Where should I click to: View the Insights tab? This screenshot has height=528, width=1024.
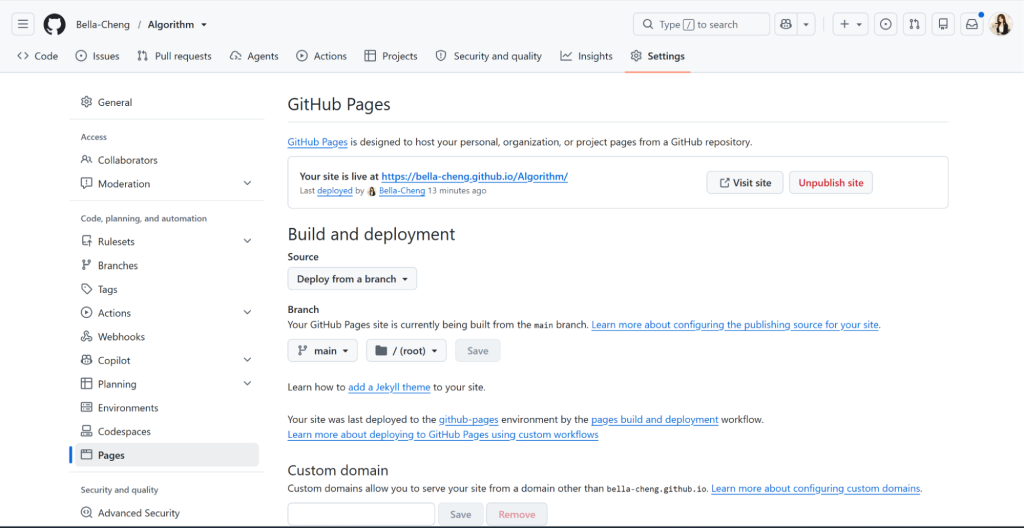tap(586, 56)
